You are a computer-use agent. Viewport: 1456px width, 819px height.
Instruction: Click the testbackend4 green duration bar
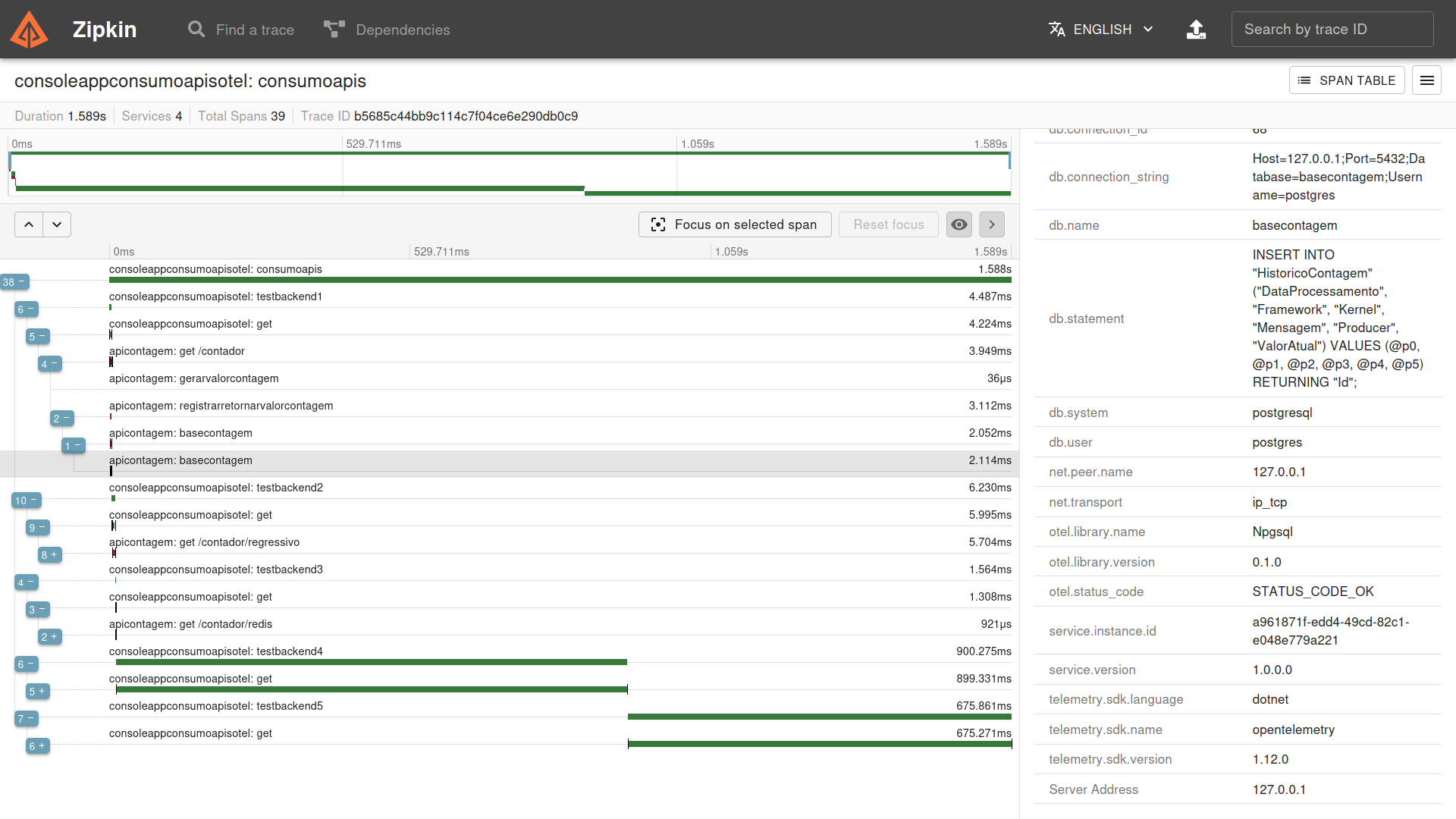tap(371, 662)
